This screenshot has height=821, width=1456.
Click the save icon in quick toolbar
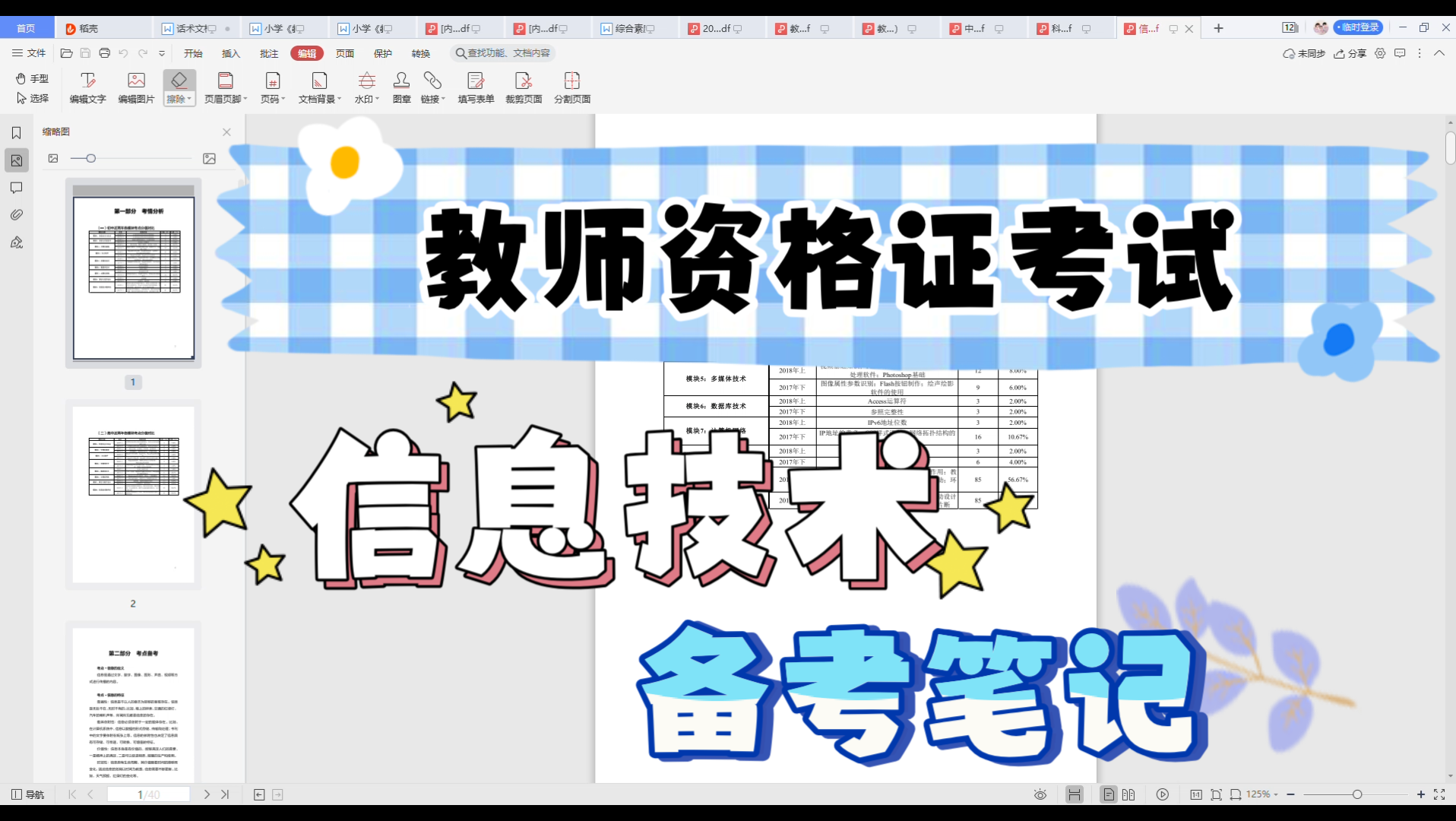coord(85,53)
